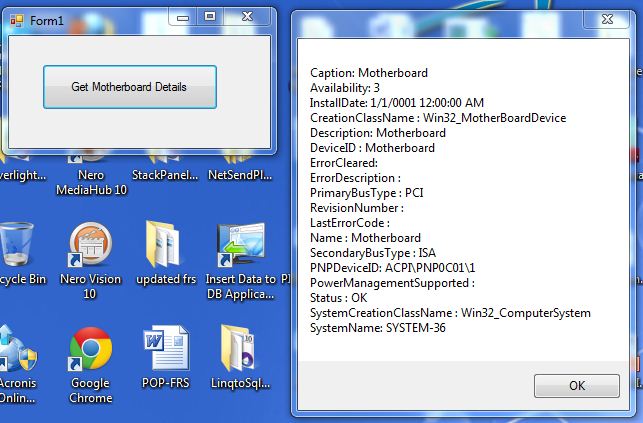The height and width of the screenshot is (423, 643).
Task: Click the CreationClassName Win32_MotherBoardDevice line
Action: tap(438, 118)
